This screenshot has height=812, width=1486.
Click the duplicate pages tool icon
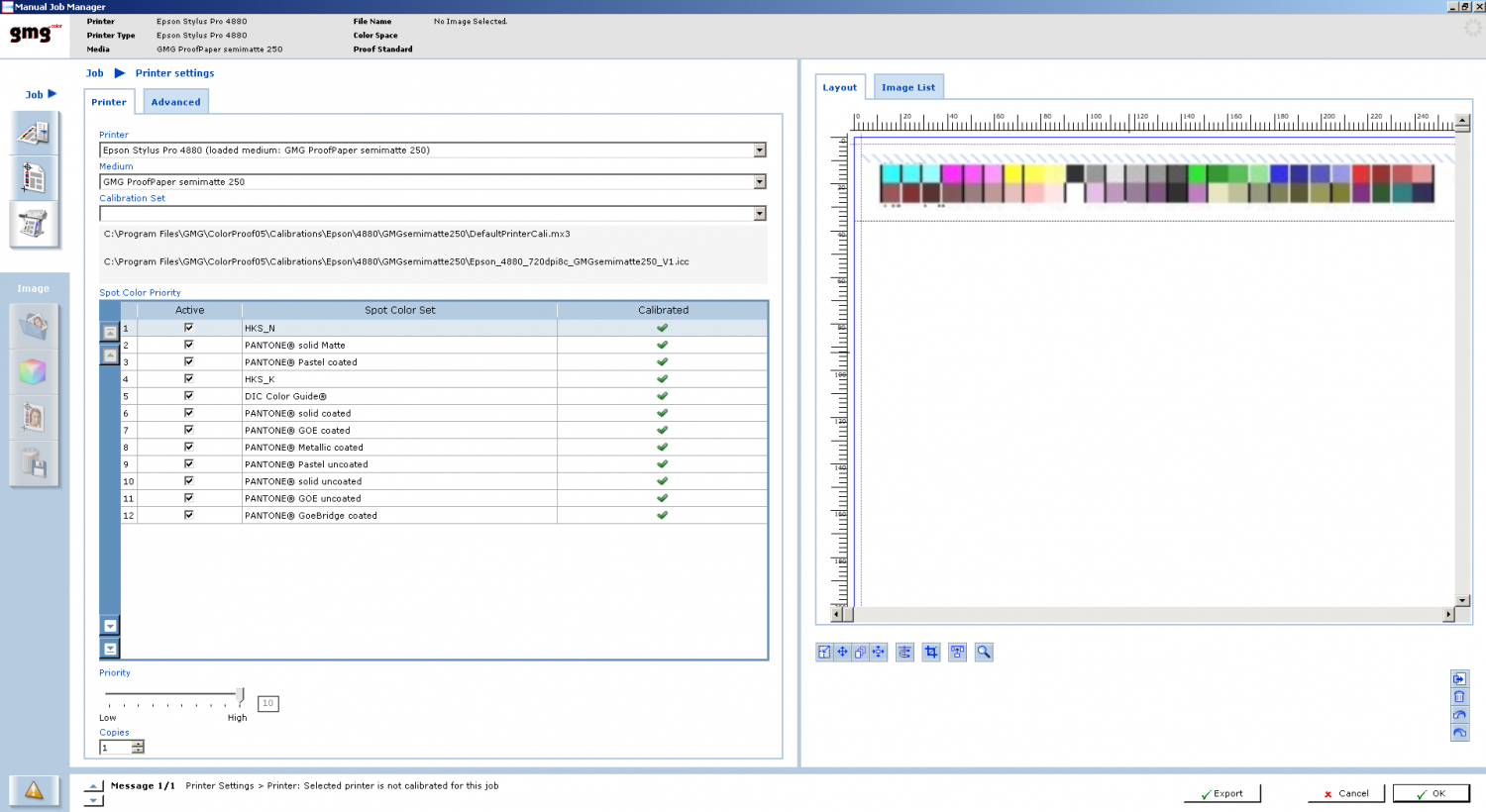[860, 652]
